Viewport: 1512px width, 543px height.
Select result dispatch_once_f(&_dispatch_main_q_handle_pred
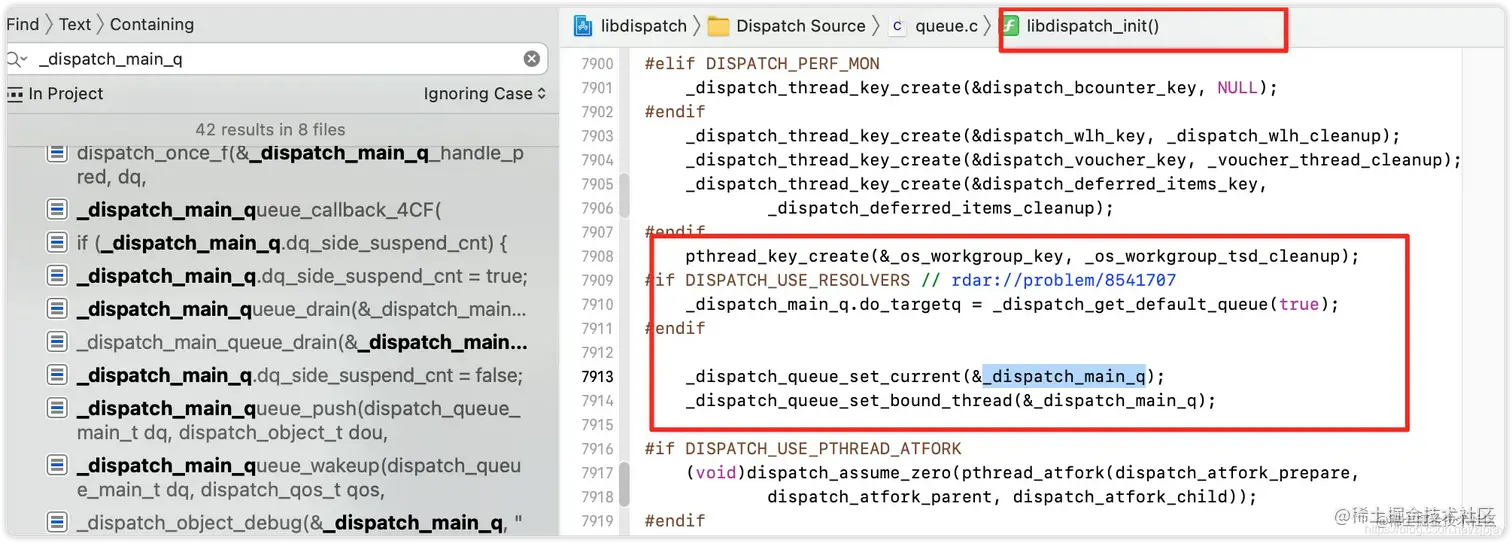(300, 165)
